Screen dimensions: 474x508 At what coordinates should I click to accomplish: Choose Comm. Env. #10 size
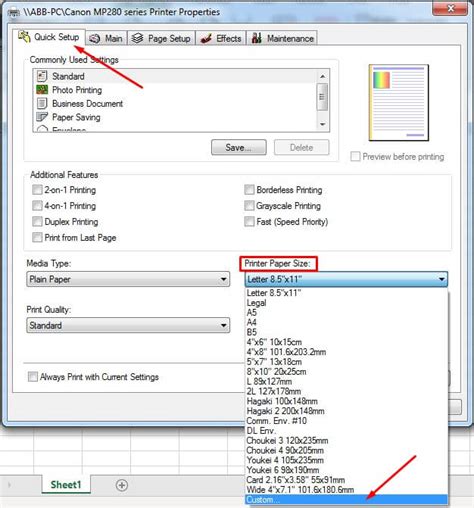click(346, 421)
